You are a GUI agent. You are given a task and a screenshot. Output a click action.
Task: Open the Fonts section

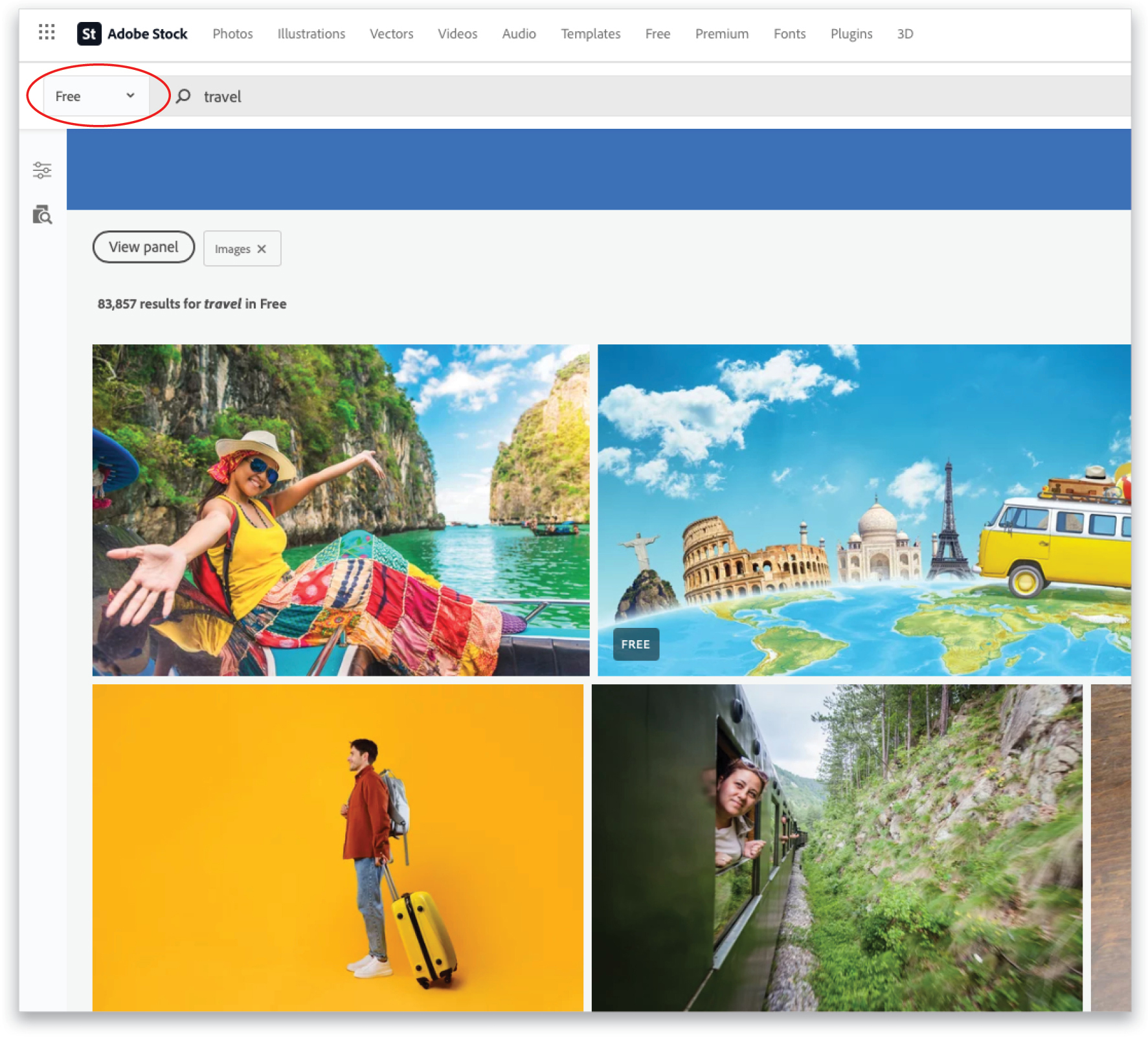[789, 34]
